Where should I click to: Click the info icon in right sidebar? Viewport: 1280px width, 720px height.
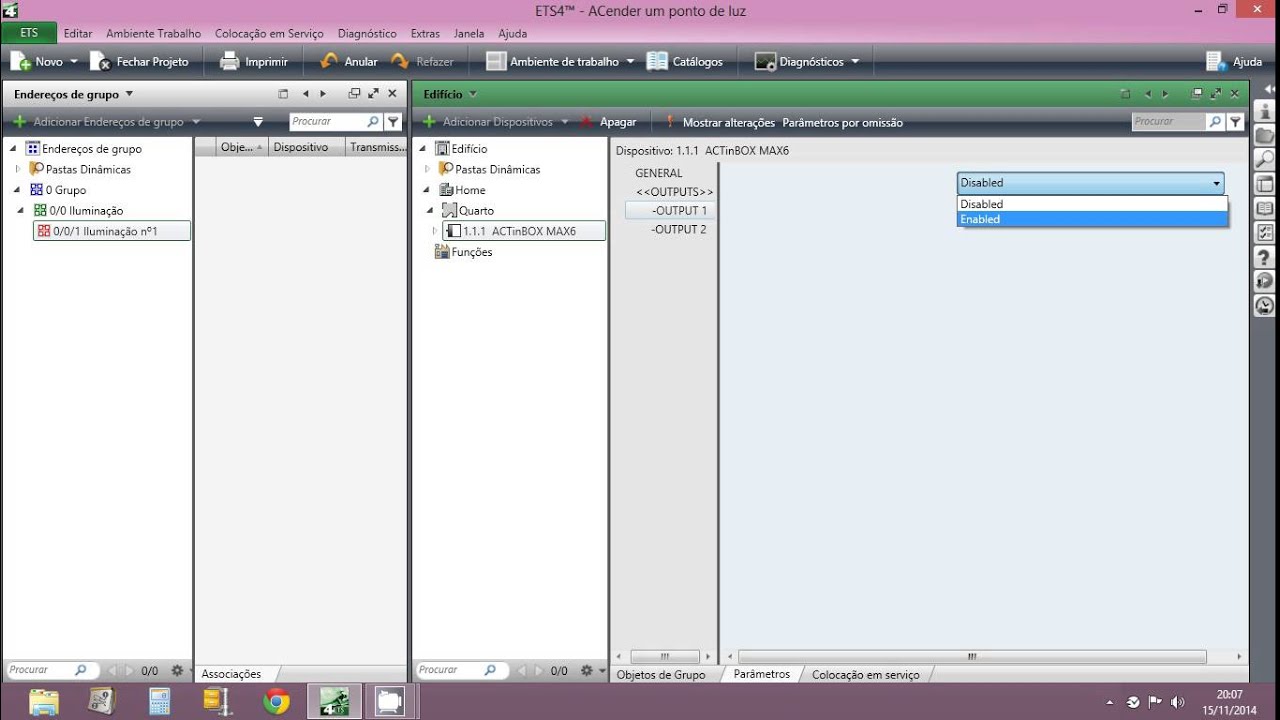[x=1265, y=111]
